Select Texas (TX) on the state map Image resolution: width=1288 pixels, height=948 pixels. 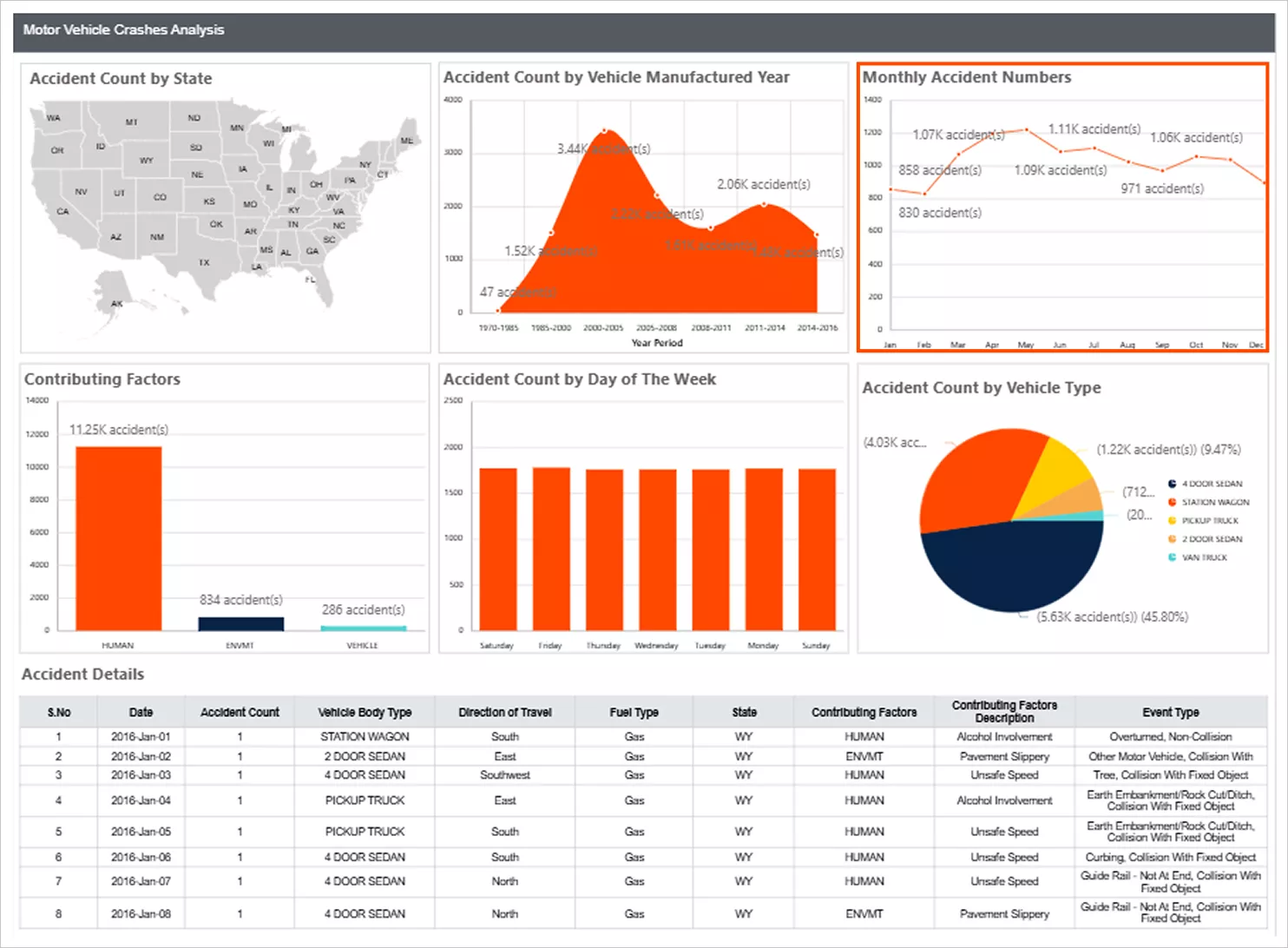204,261
